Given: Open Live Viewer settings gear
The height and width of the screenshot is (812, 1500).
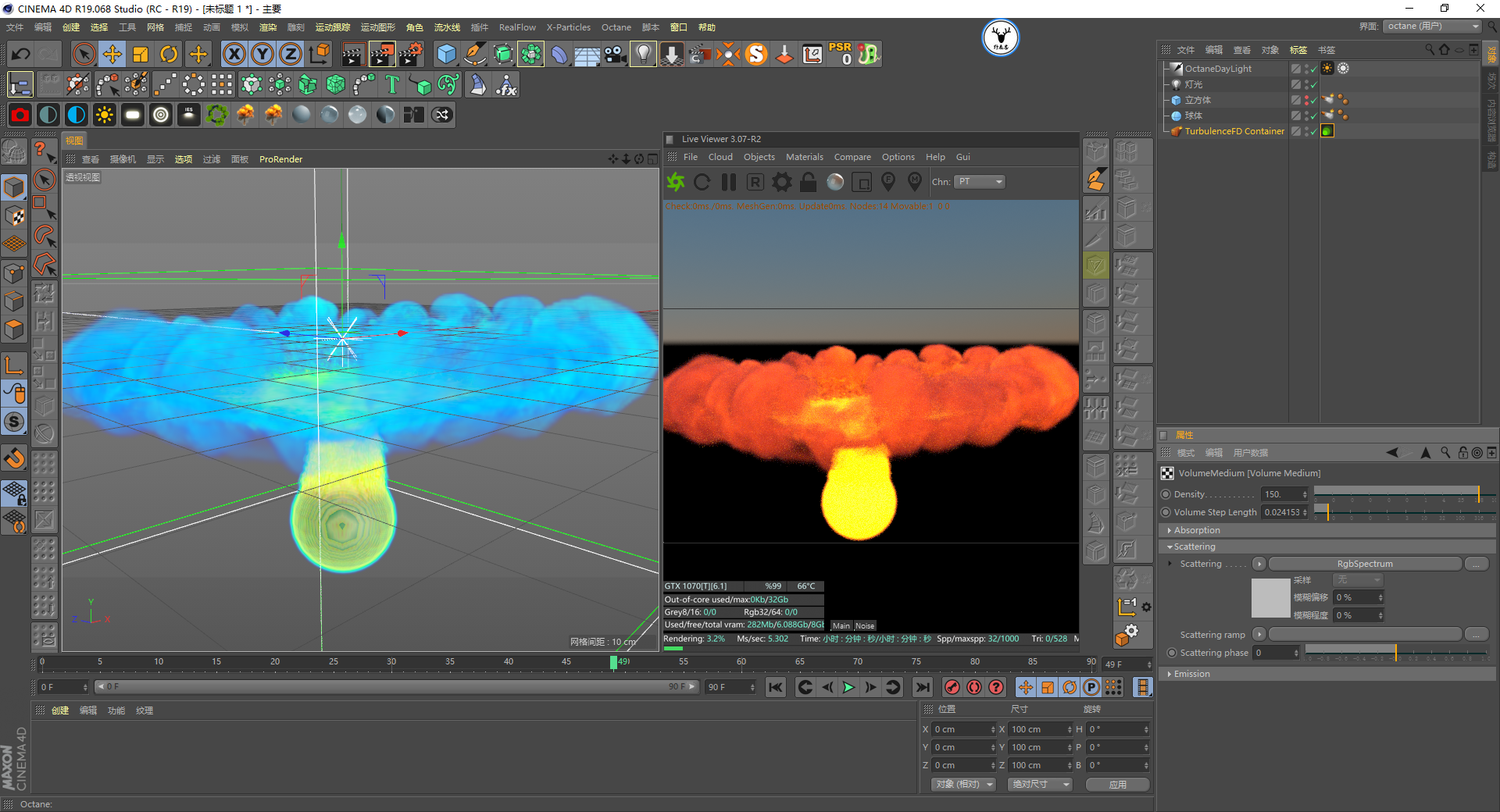Looking at the screenshot, I should point(781,182).
